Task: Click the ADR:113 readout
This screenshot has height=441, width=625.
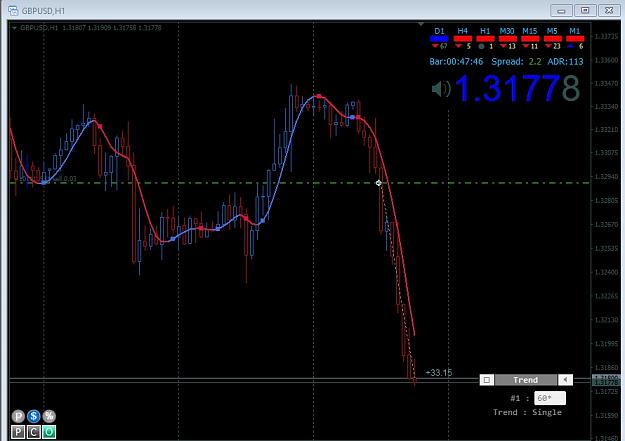Action: click(565, 62)
